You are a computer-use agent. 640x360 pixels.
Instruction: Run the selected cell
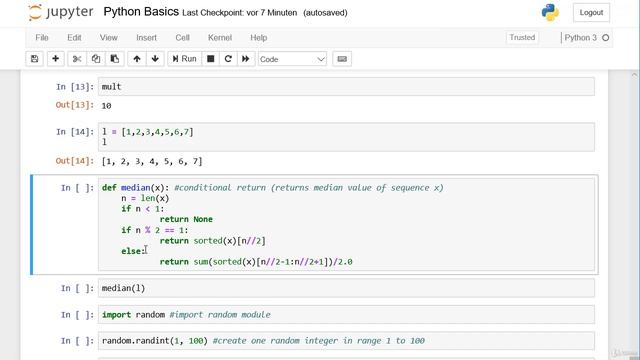184,59
